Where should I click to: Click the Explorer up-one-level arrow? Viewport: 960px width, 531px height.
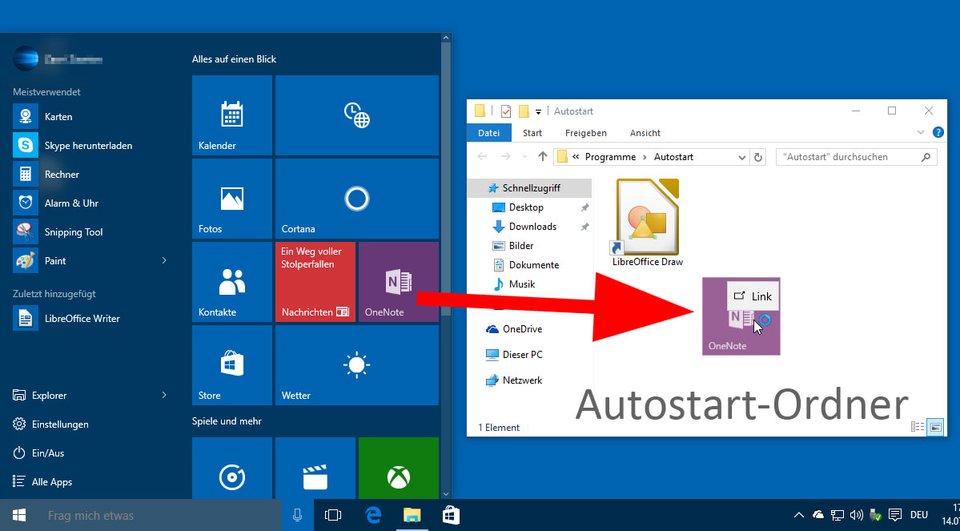pos(542,157)
